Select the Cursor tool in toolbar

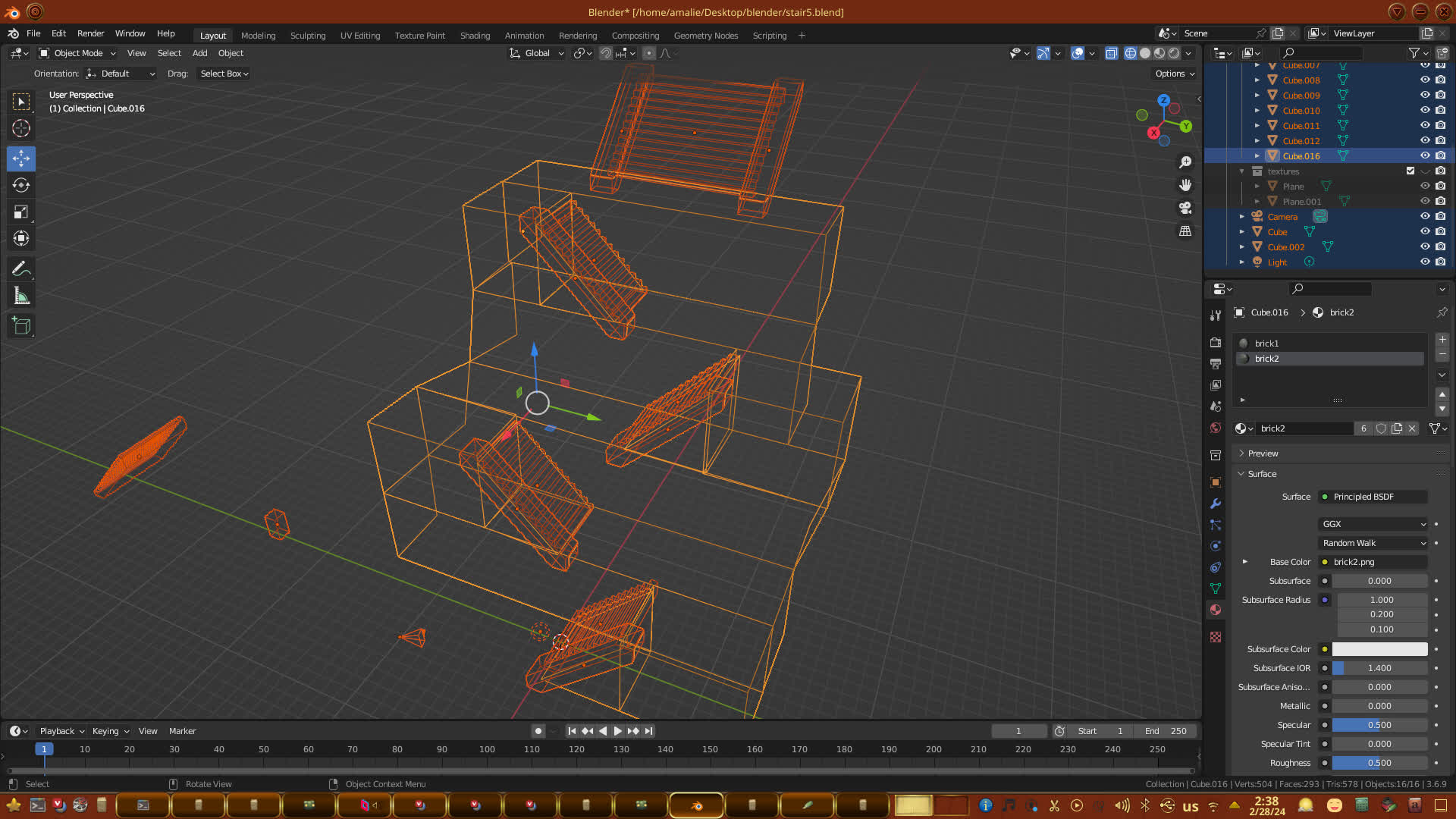21,128
